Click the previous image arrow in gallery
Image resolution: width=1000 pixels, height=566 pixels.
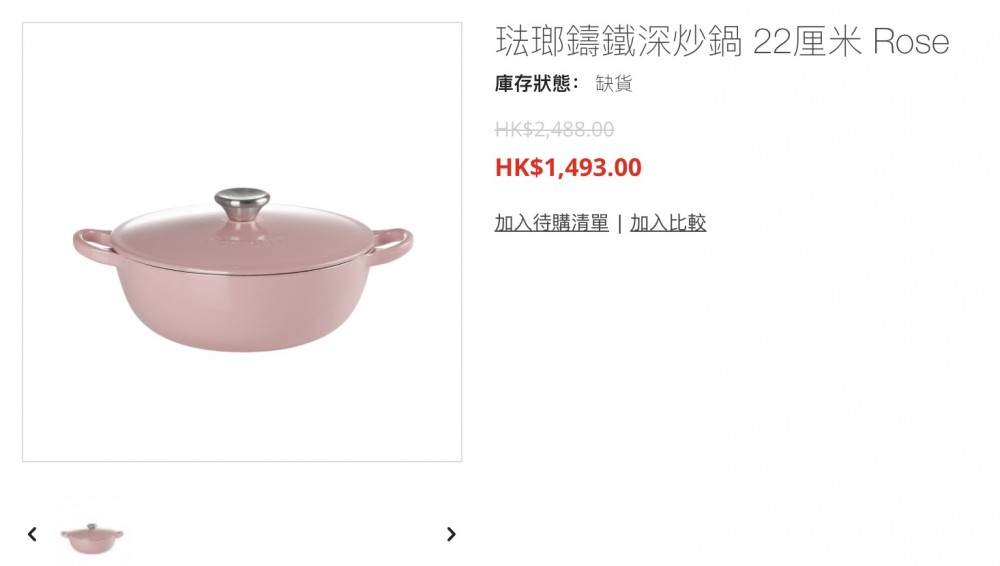pyautogui.click(x=32, y=534)
